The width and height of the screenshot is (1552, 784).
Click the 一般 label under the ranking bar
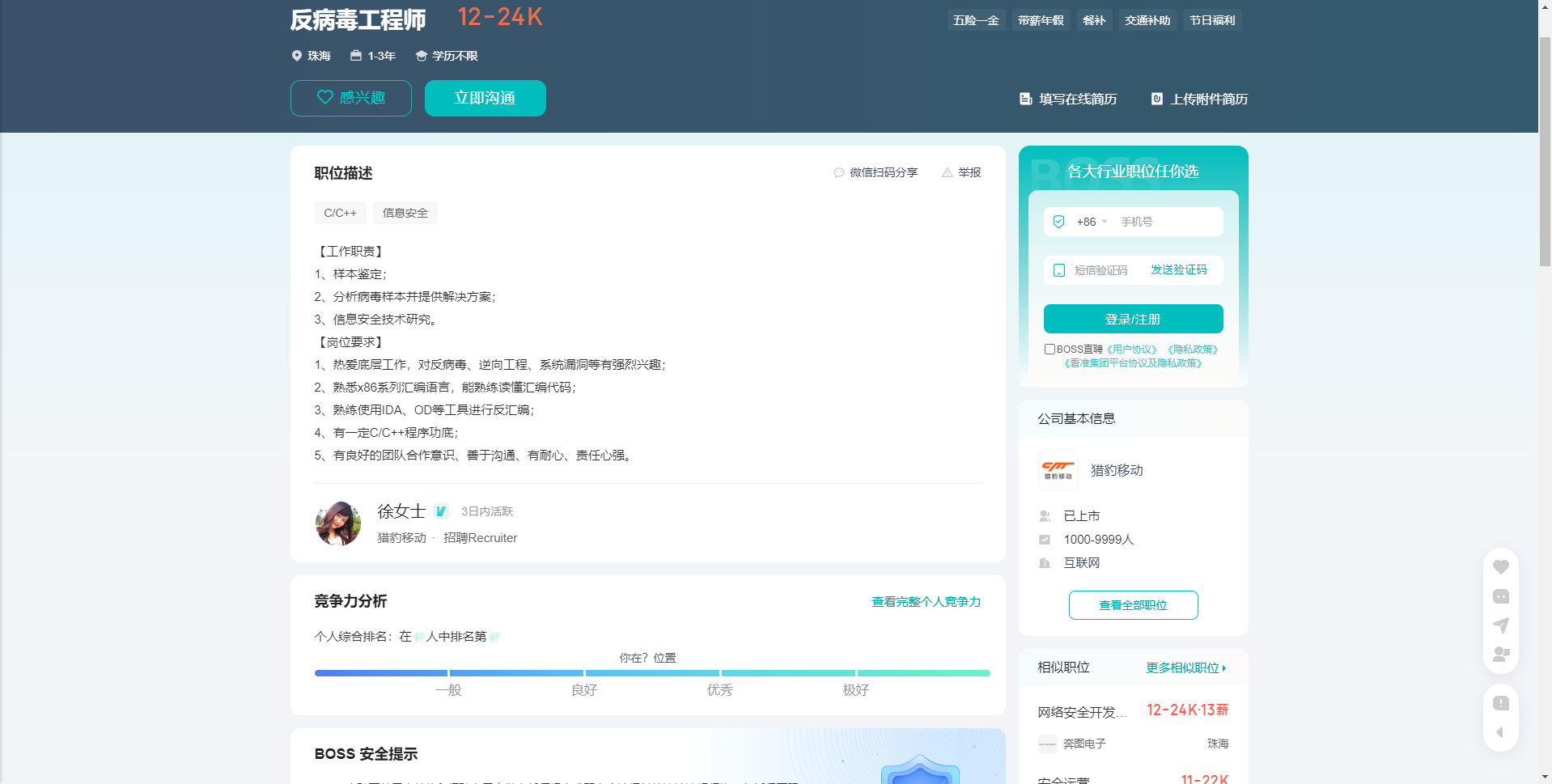pos(448,690)
